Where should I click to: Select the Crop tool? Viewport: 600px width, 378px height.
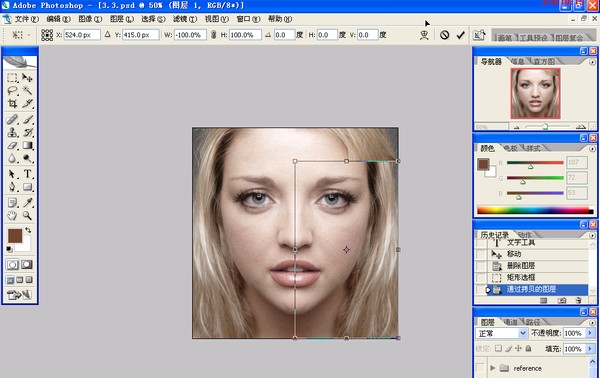click(x=12, y=104)
